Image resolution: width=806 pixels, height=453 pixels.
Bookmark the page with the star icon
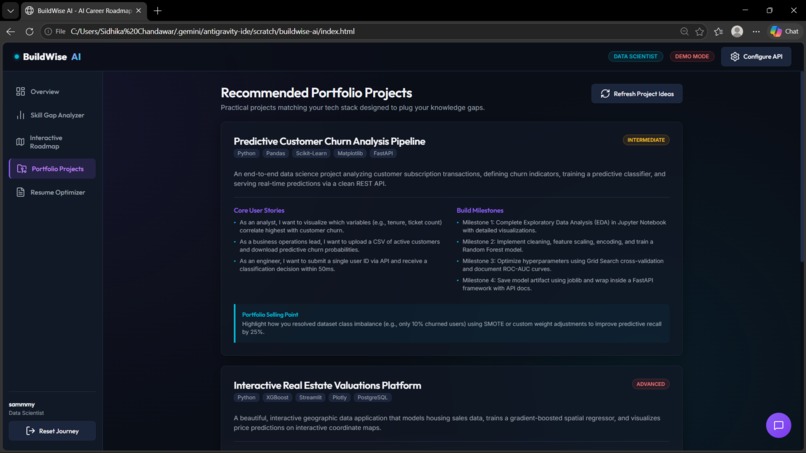pyautogui.click(x=700, y=31)
